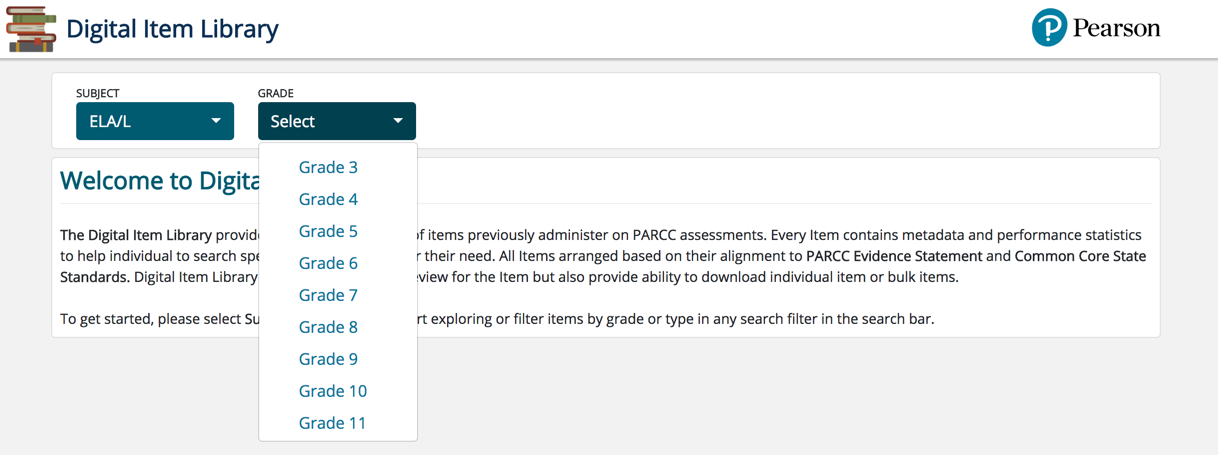Select Grade 5 option
1218x455 pixels.
click(x=328, y=231)
